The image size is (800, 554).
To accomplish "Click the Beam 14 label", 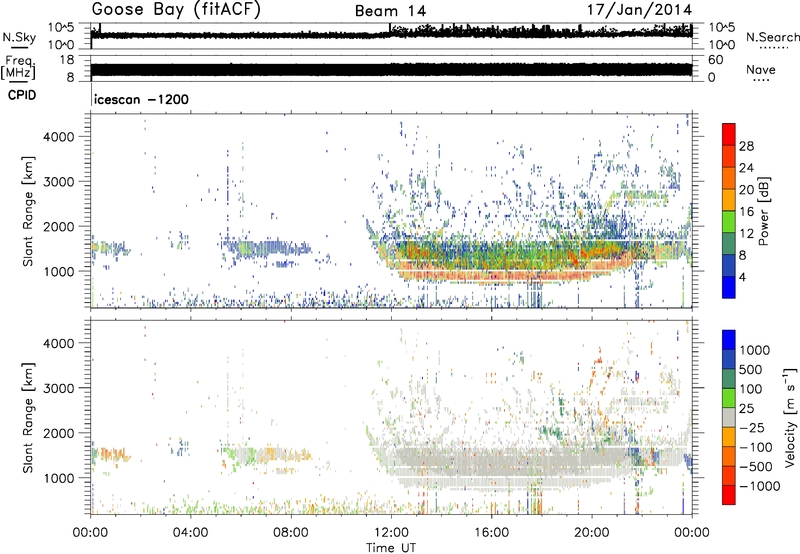I will tap(390, 11).
